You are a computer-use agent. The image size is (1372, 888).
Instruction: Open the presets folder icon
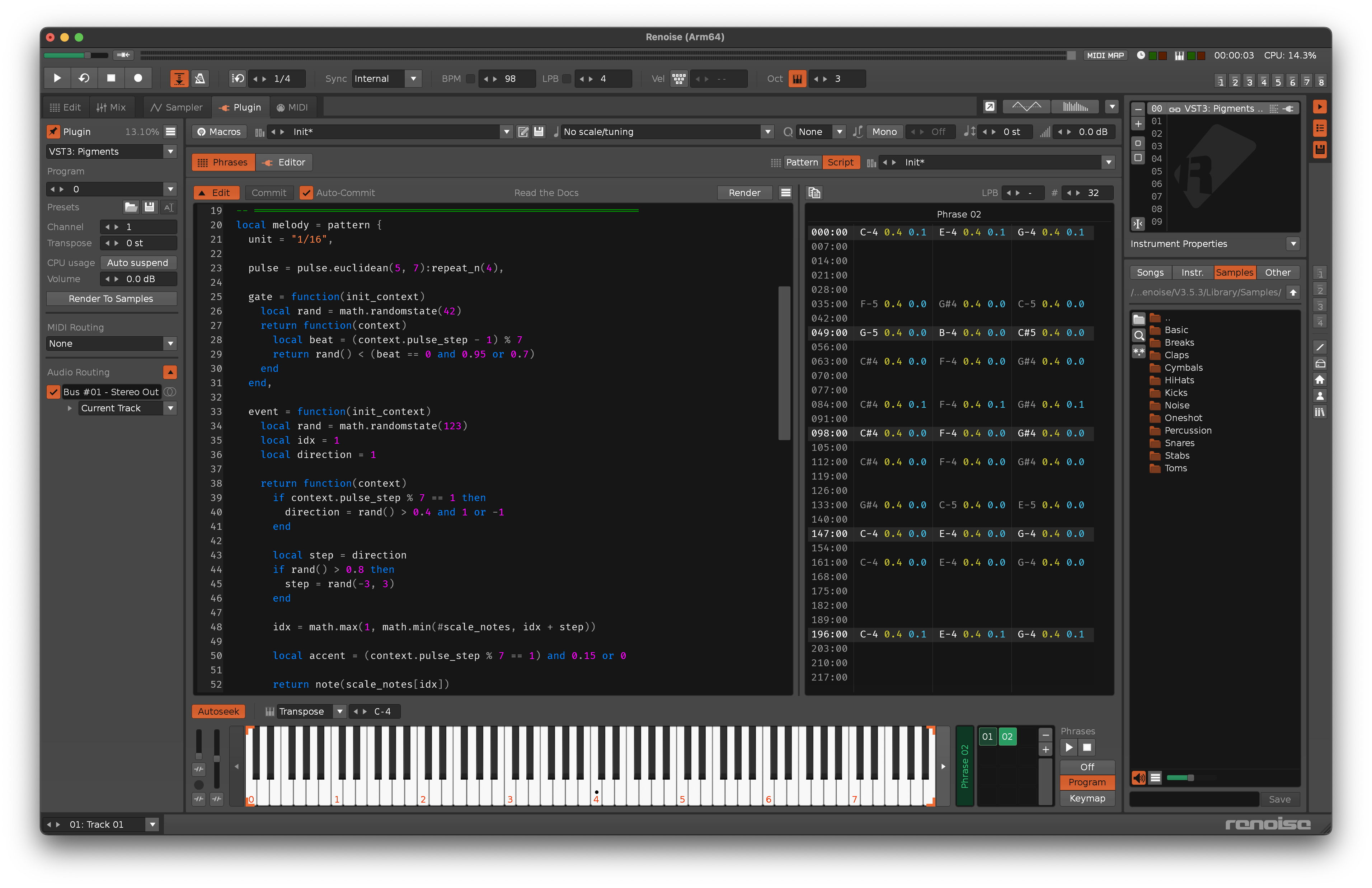pos(131,207)
